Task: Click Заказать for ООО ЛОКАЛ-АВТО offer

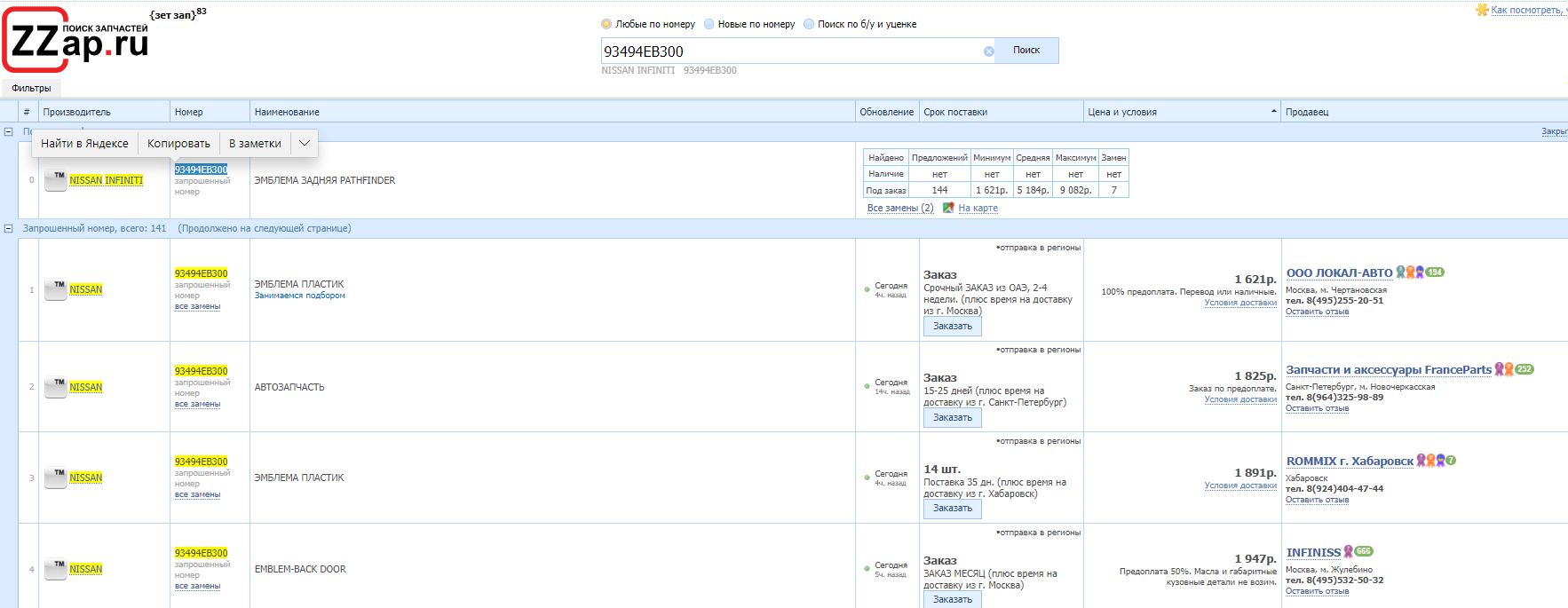Action: point(952,327)
